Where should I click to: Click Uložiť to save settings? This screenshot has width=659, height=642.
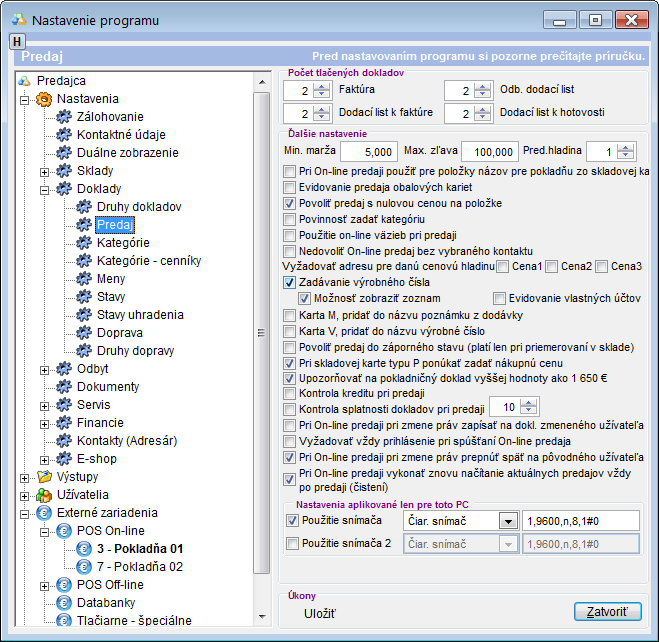click(x=320, y=612)
